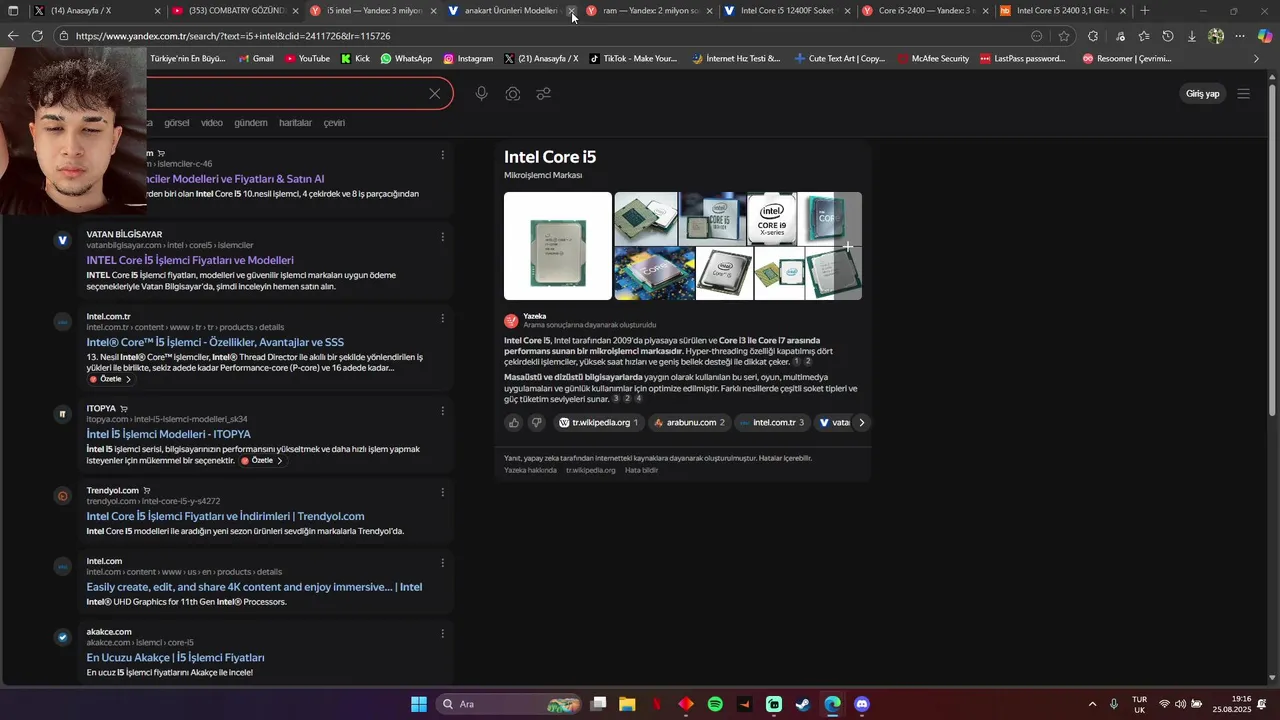Screen dimensions: 1280x720
Task: Open Copilot icon in toolbar
Action: [x=1265, y=36]
